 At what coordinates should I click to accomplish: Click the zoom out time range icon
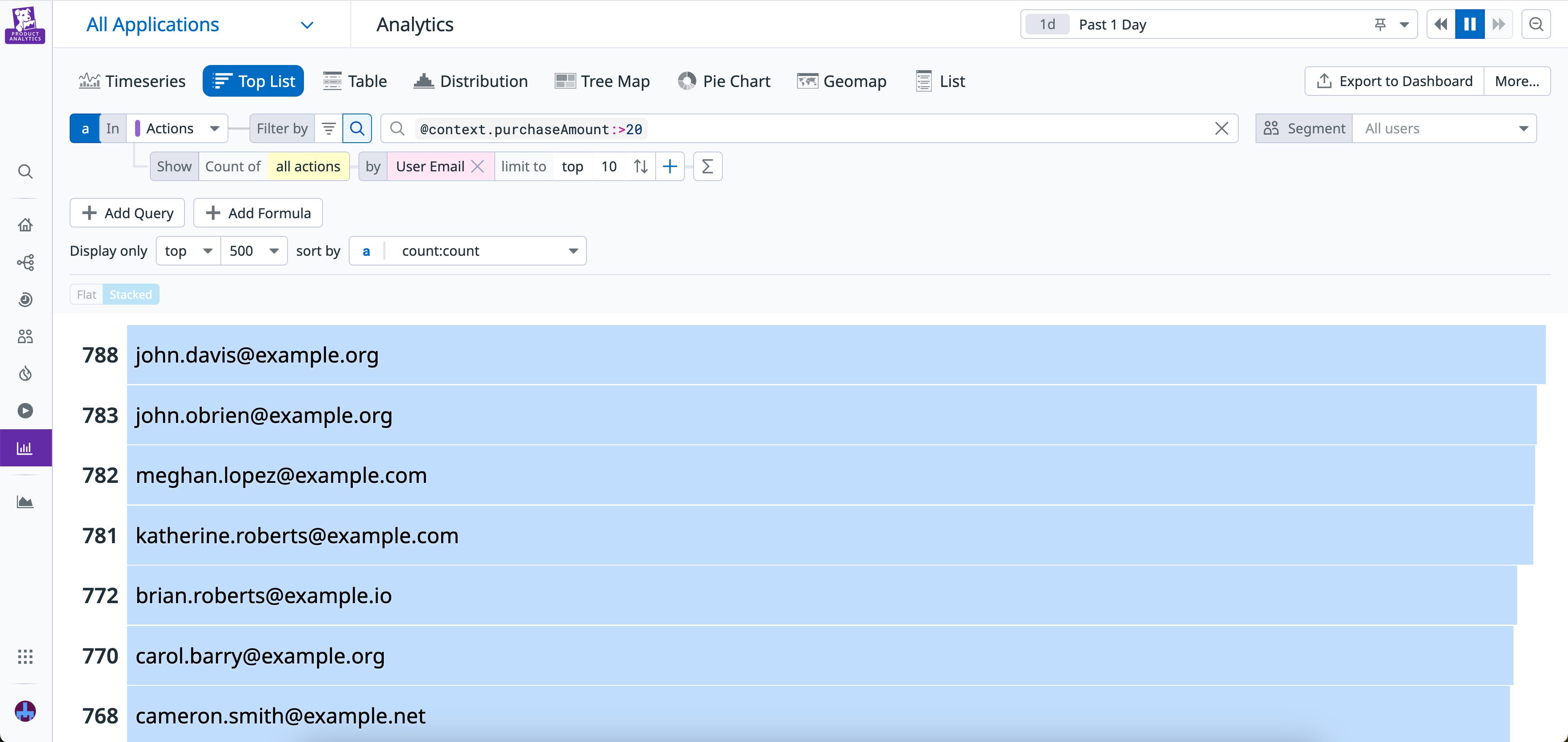[1536, 24]
